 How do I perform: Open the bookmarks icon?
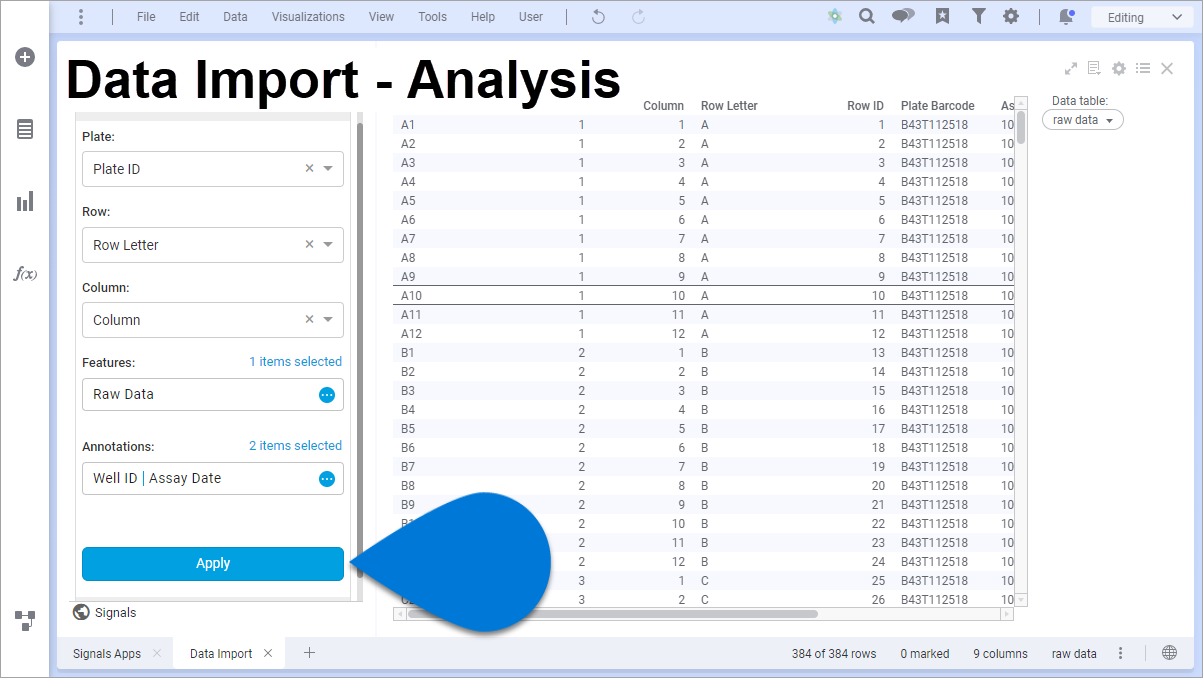click(942, 16)
